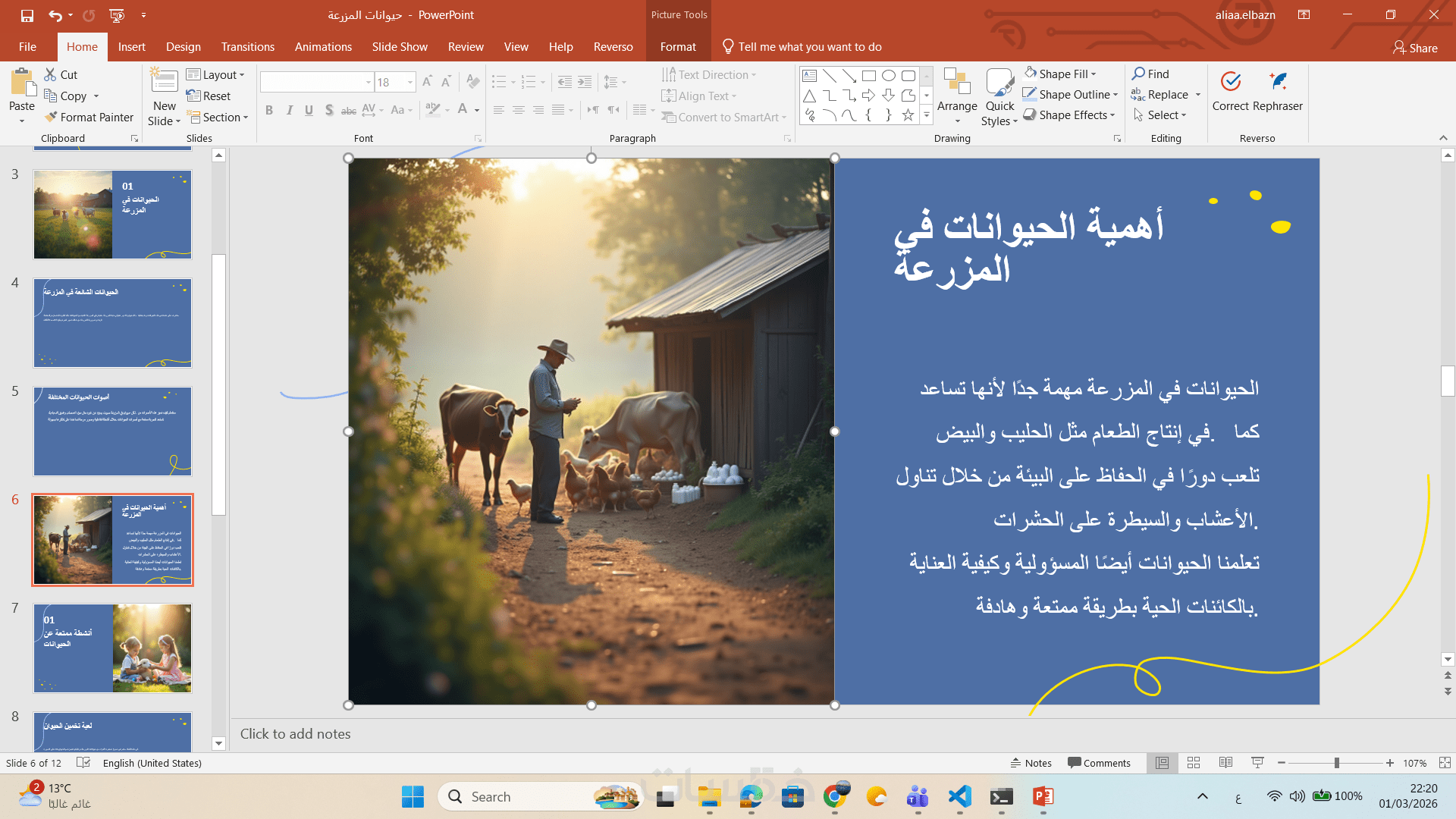Toggle Reading View in status bar

click(1225, 763)
